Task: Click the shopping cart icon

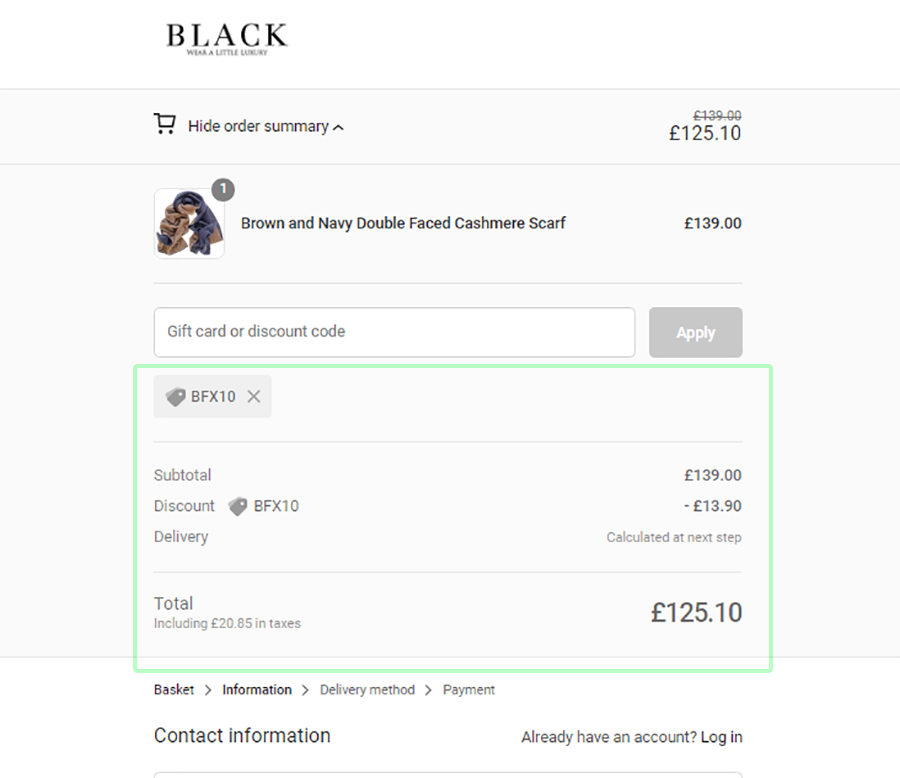Action: pos(164,125)
